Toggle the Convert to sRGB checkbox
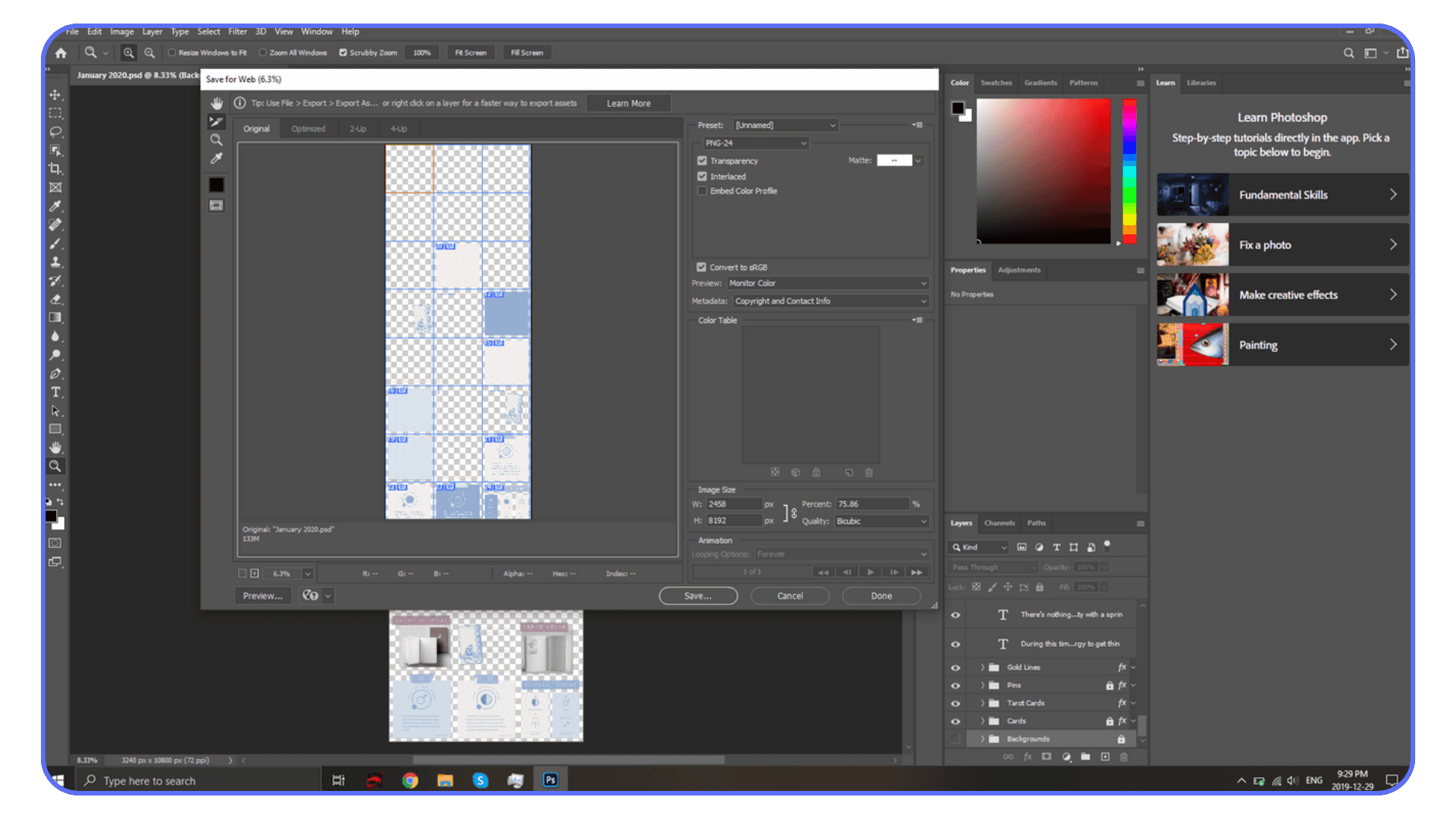This screenshot has width=1456, height=819. pyautogui.click(x=701, y=268)
